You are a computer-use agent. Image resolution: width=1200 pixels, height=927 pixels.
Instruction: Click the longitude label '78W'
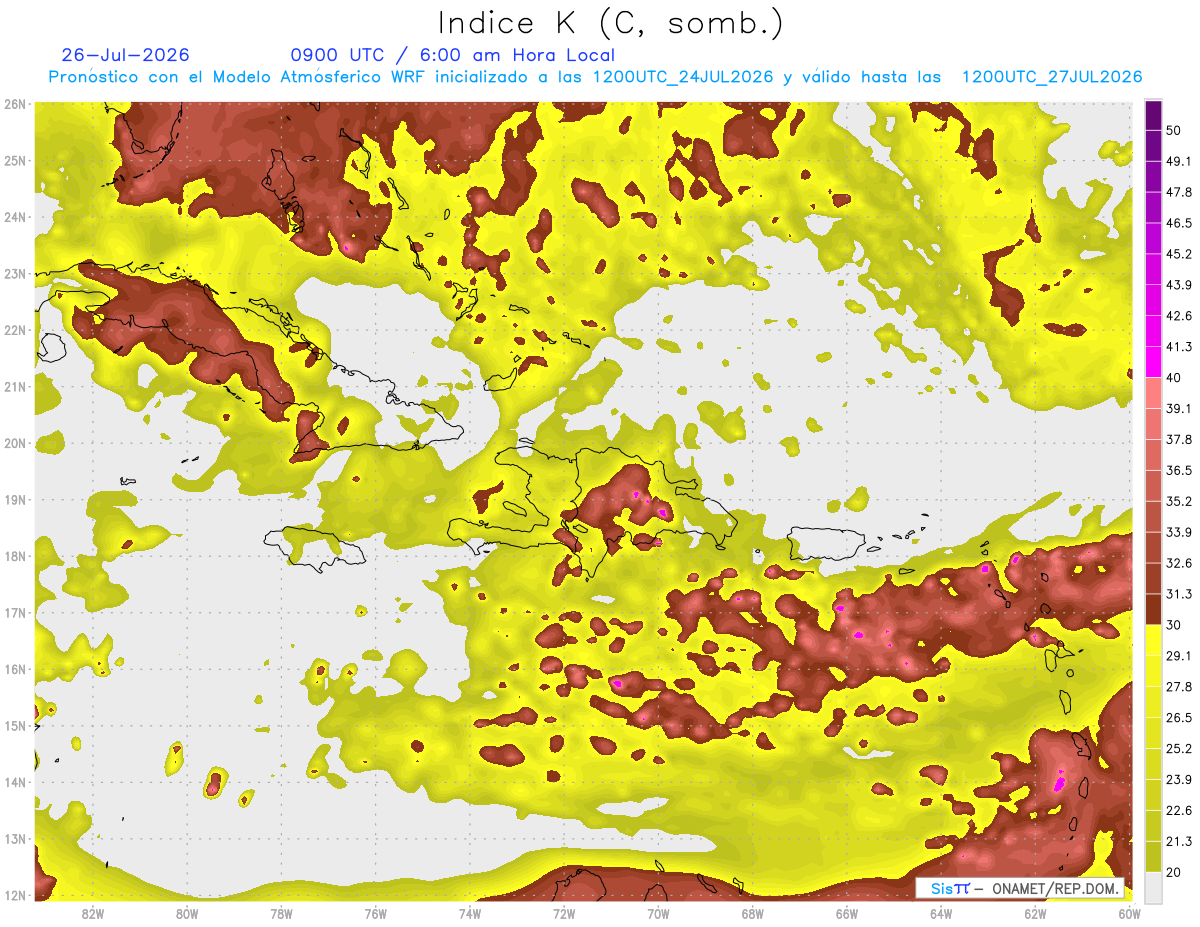(x=281, y=914)
